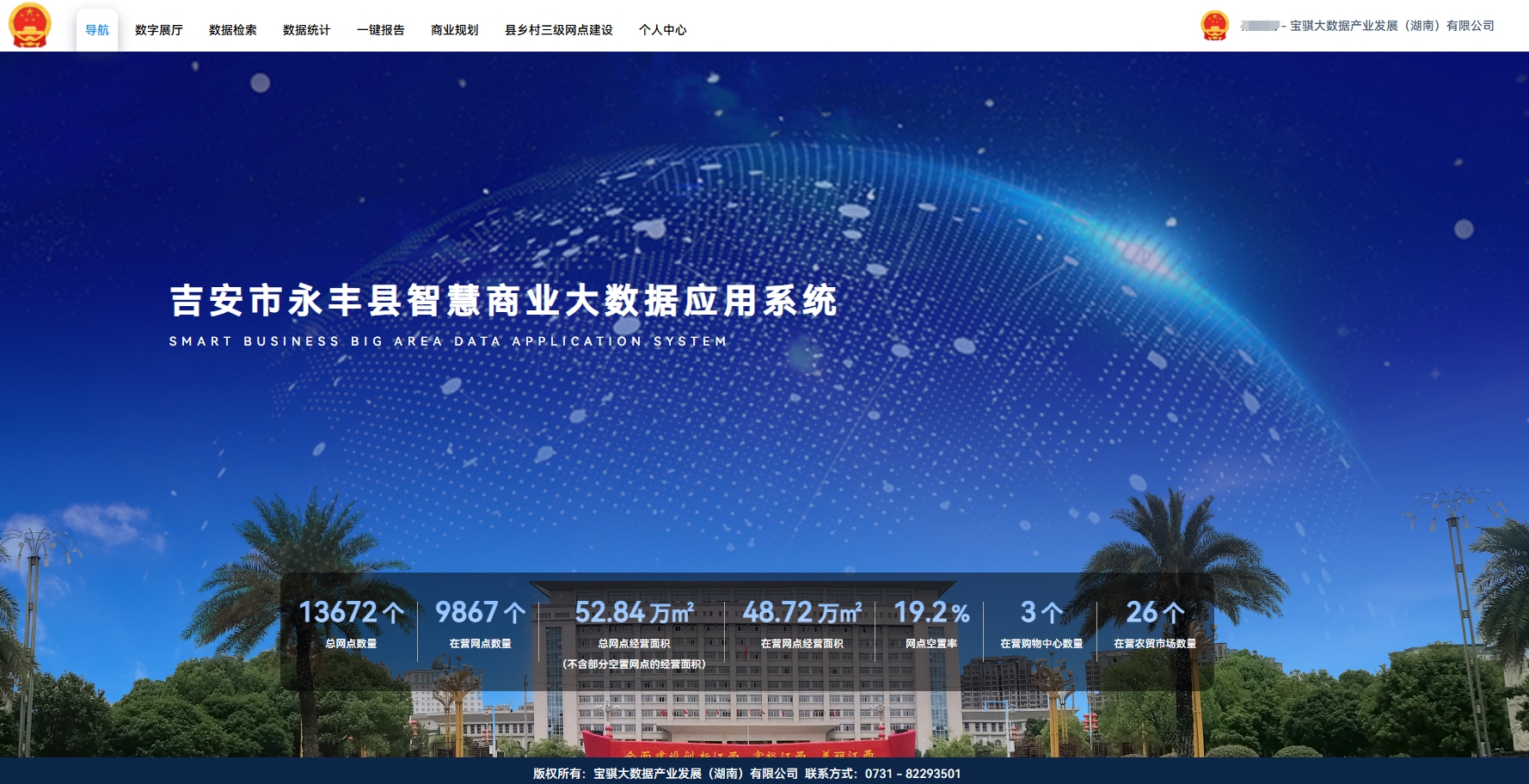The image size is (1529, 784).
Task: Click the 13672个 总网点数量 statistic
Action: 351,623
